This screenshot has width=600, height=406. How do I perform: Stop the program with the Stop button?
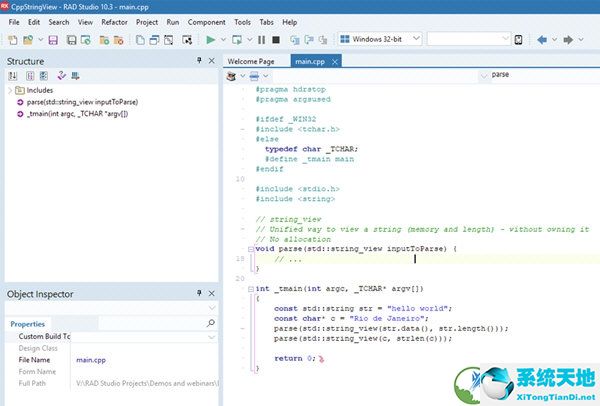coord(276,40)
